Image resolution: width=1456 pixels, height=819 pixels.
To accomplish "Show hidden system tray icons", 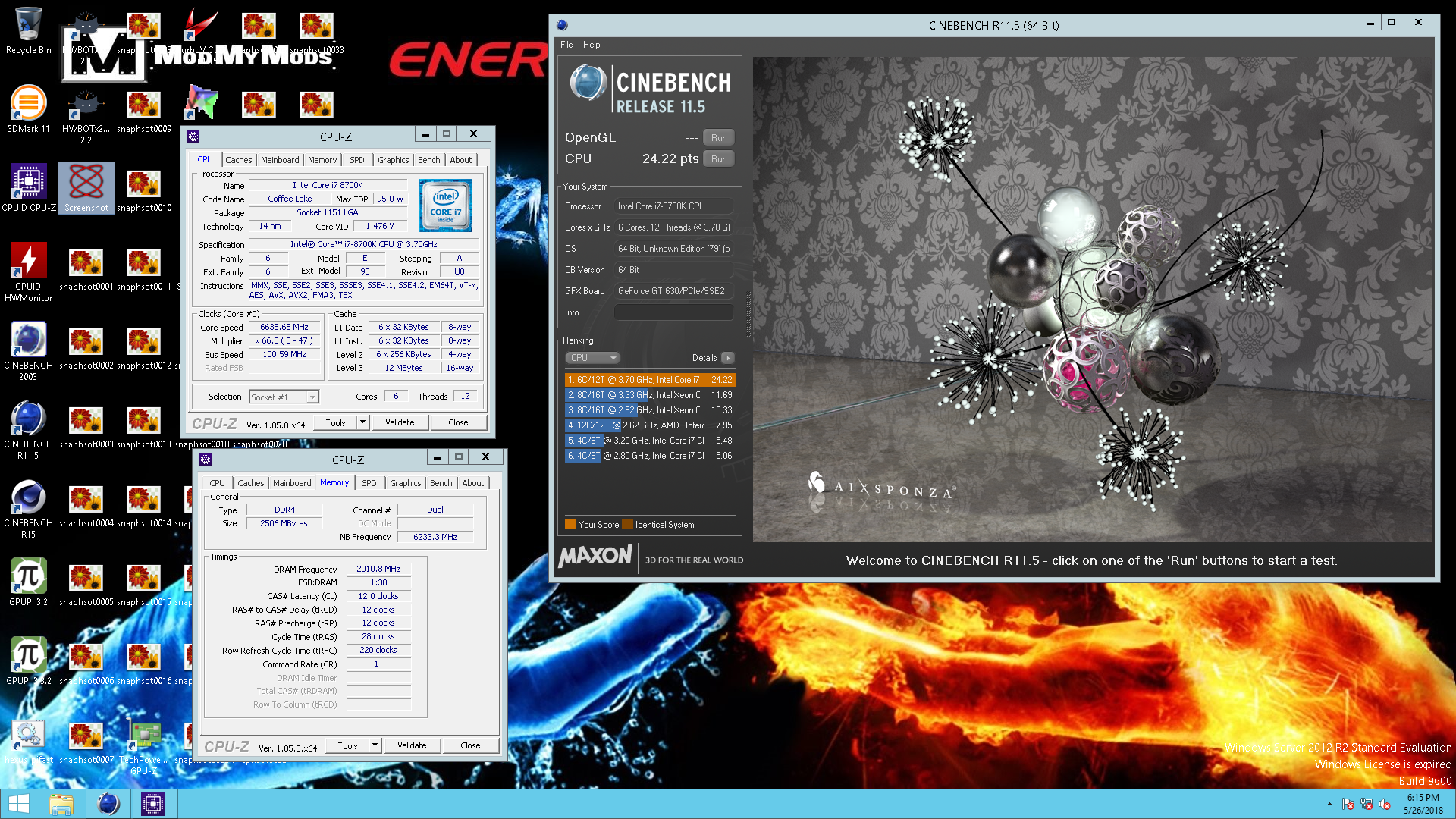I will [1329, 804].
